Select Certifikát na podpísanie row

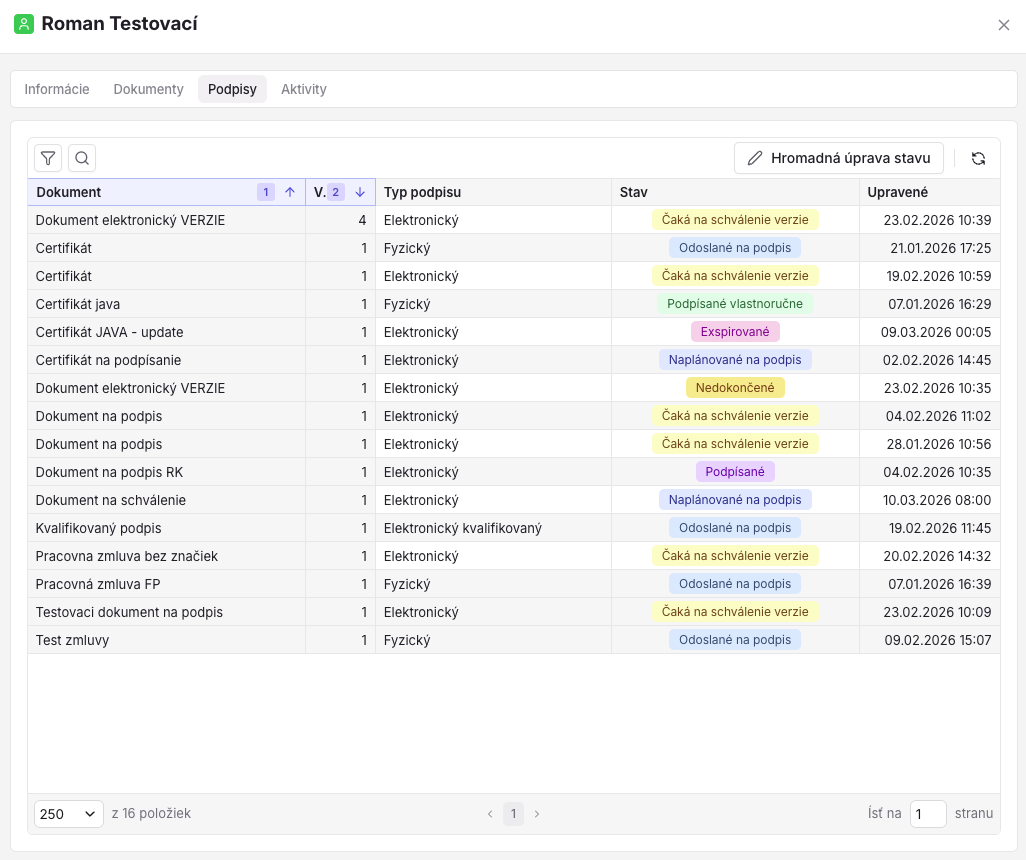pyautogui.click(x=514, y=360)
